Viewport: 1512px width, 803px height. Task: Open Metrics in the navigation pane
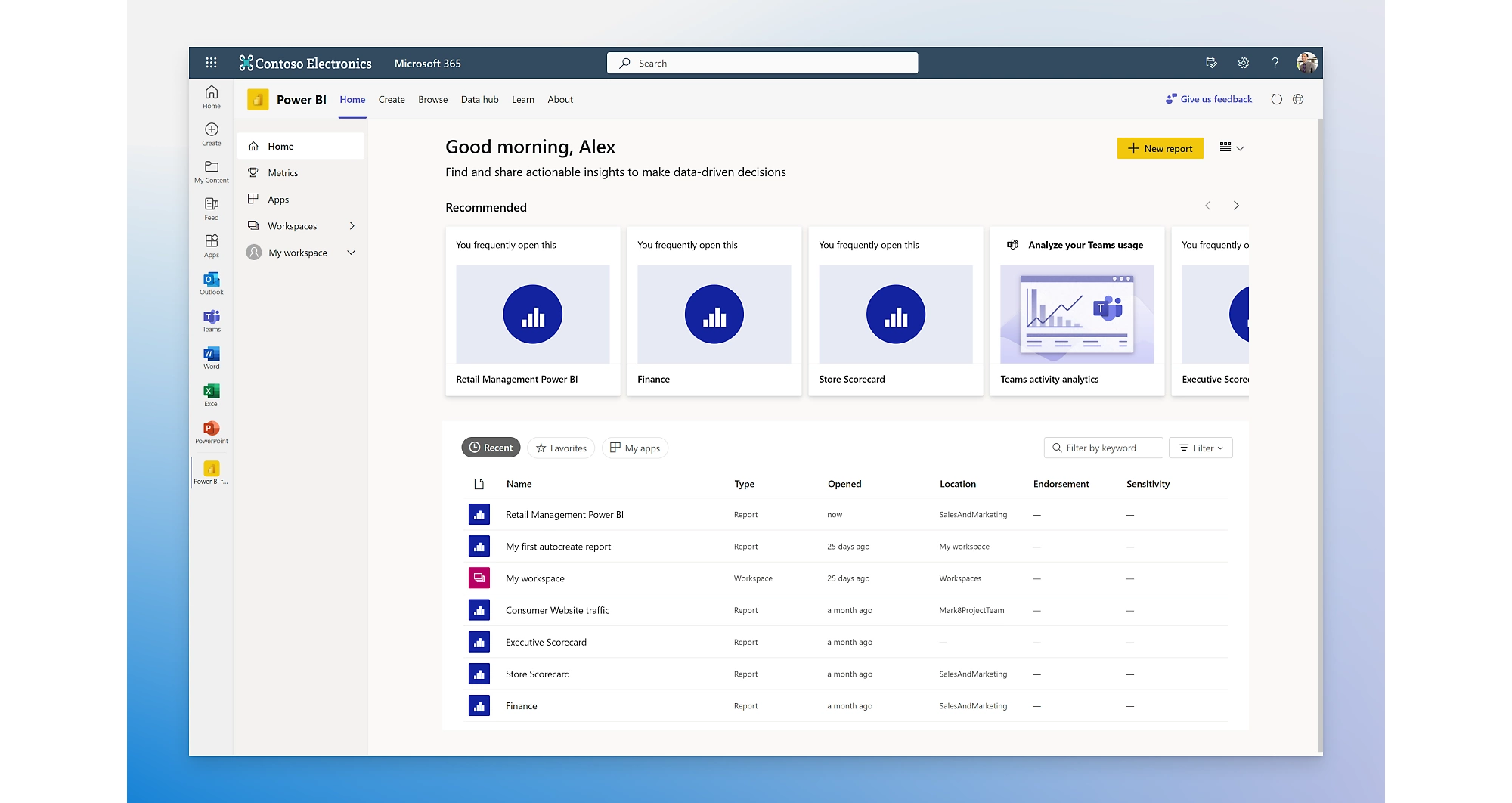pyautogui.click(x=301, y=173)
